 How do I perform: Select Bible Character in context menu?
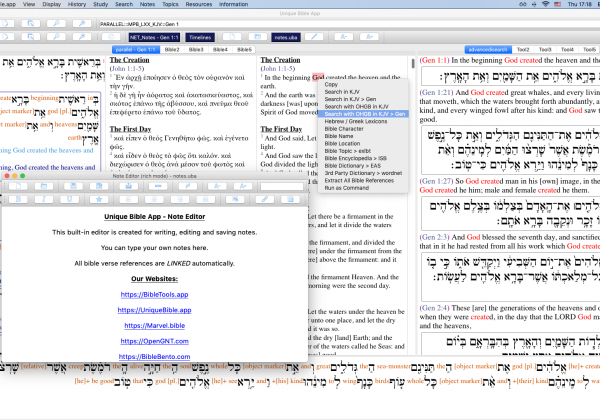(x=363, y=129)
